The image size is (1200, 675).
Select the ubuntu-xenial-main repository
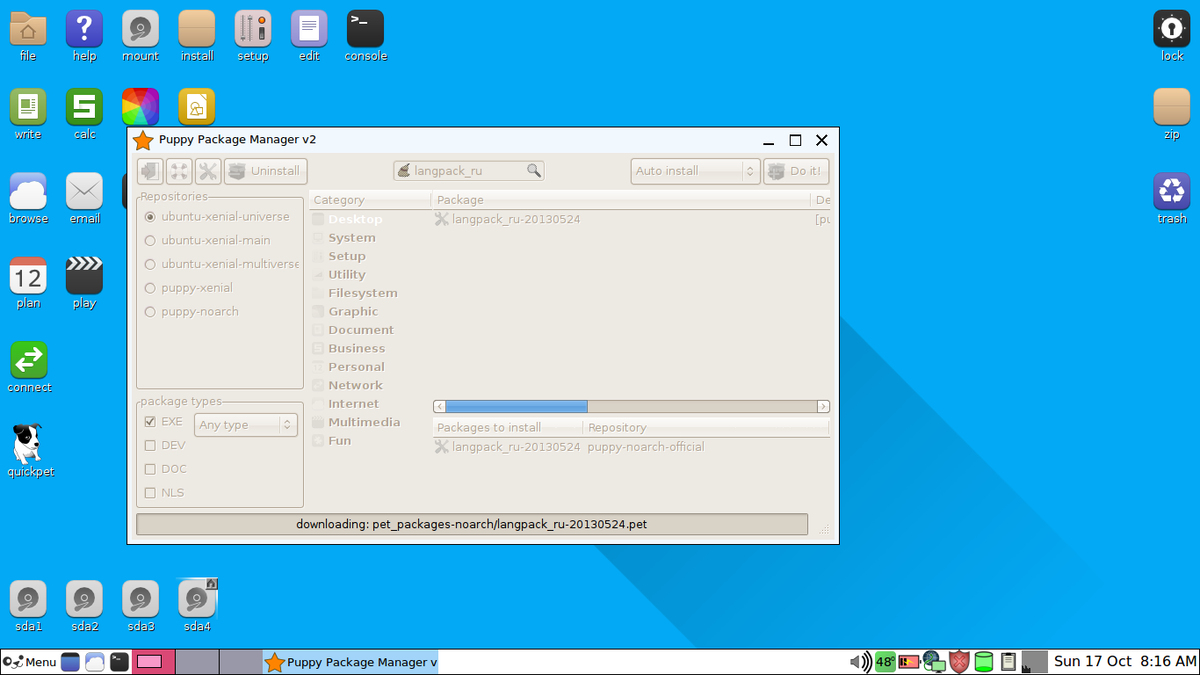coord(208,241)
